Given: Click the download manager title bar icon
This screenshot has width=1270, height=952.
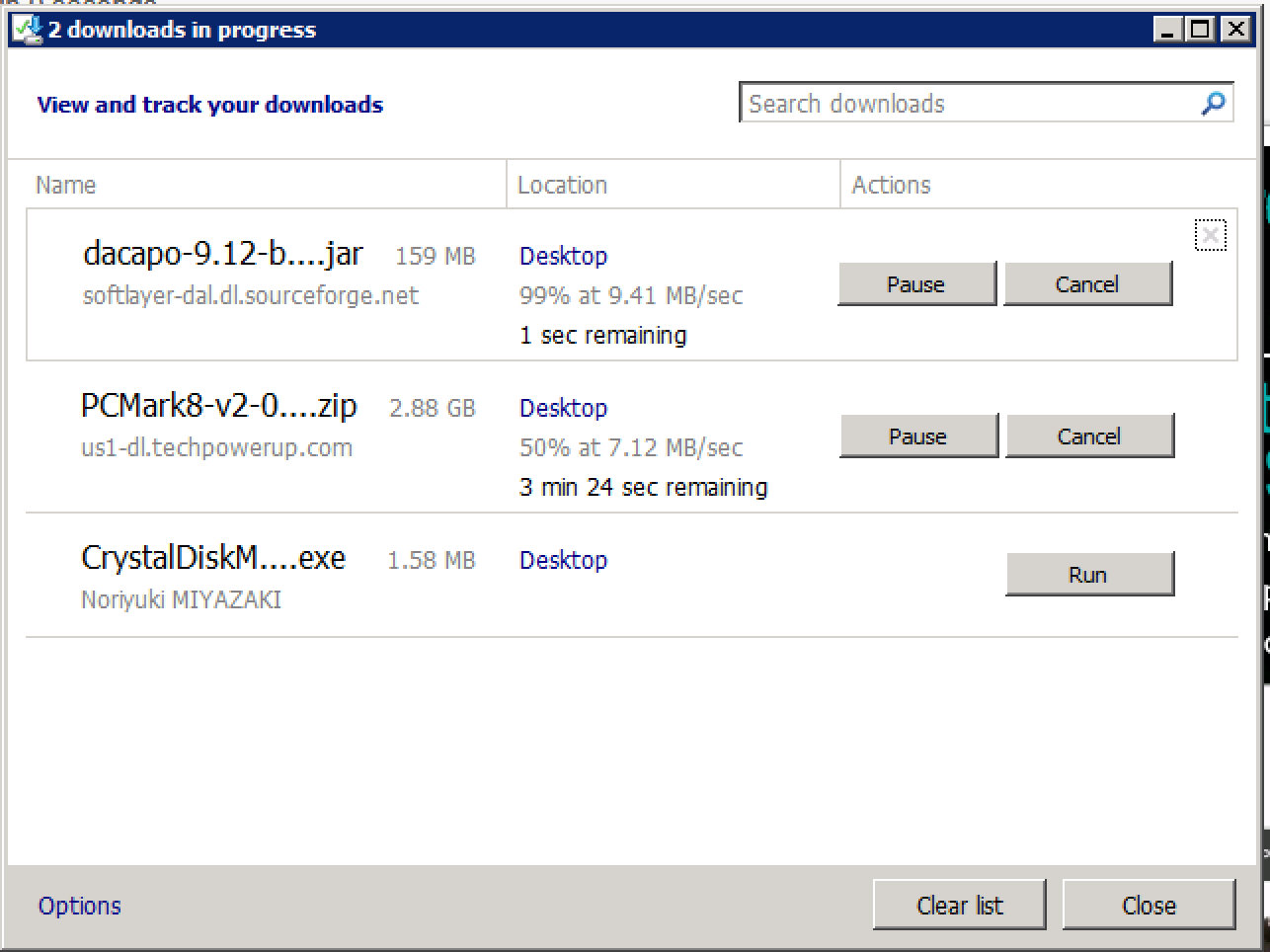Looking at the screenshot, I should [x=27, y=30].
